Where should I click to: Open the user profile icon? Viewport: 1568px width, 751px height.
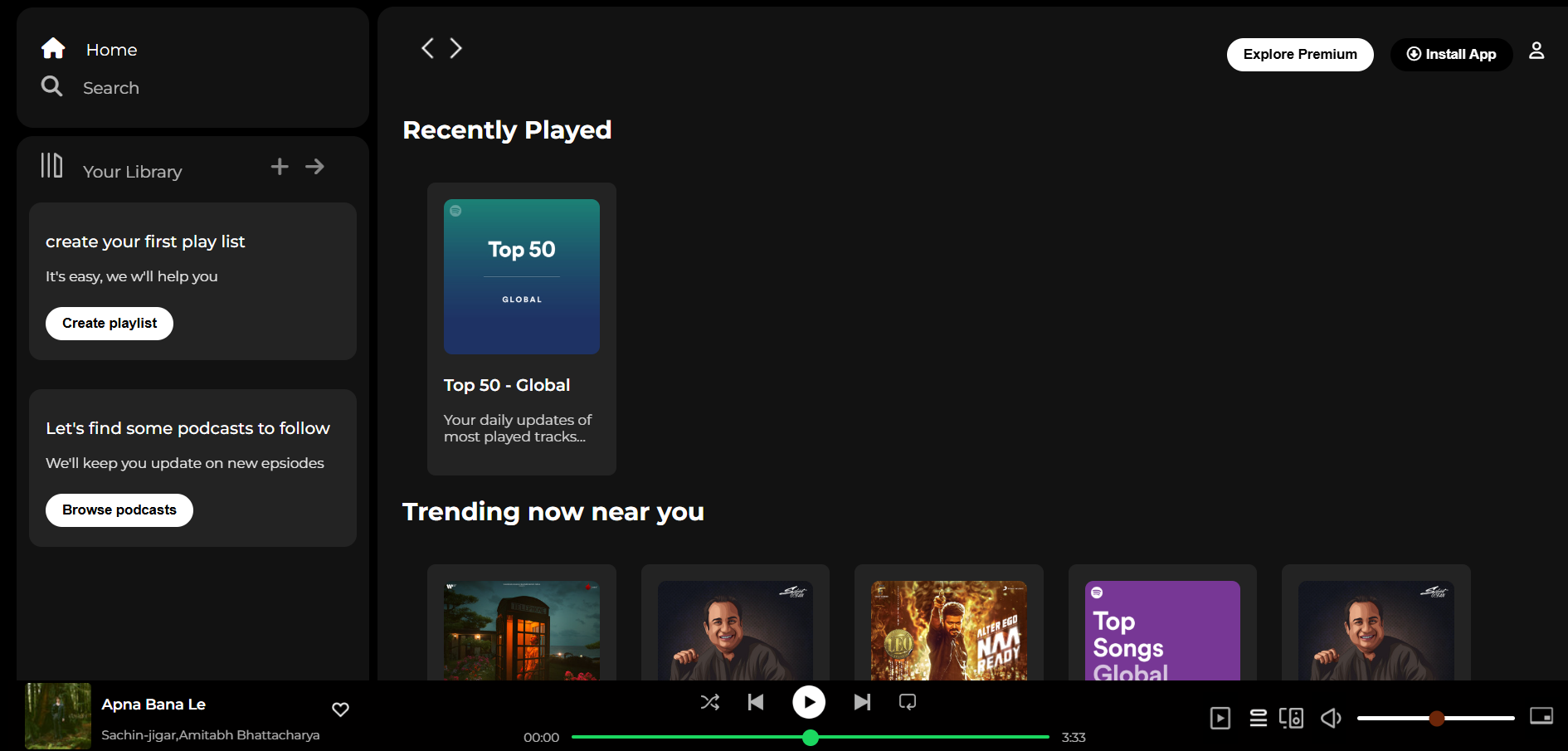point(1536,51)
